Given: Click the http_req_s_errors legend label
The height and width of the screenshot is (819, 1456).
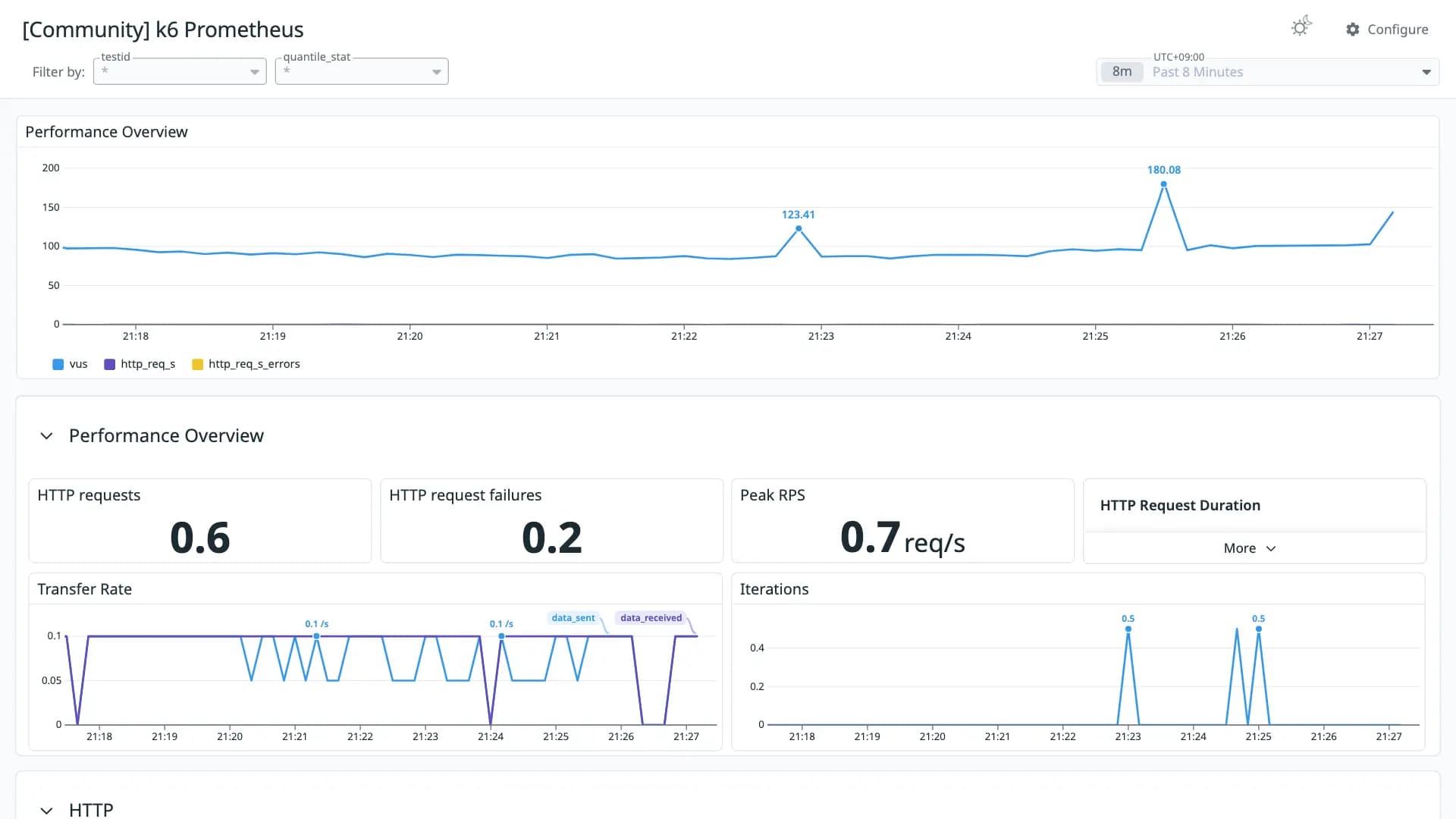Looking at the screenshot, I should click(254, 364).
